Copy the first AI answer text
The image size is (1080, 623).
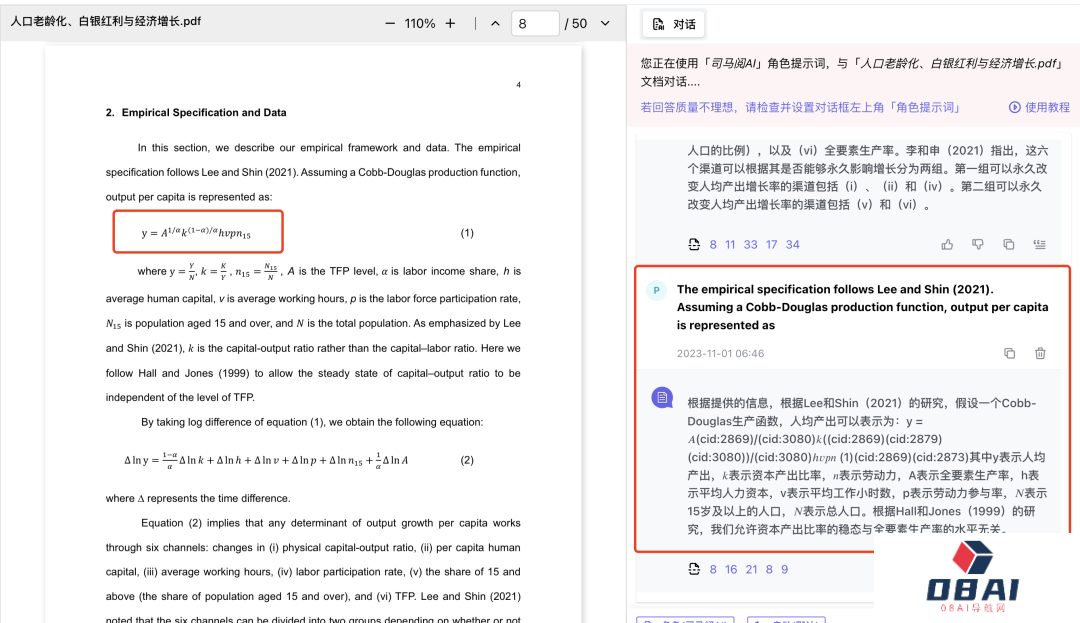click(1009, 244)
